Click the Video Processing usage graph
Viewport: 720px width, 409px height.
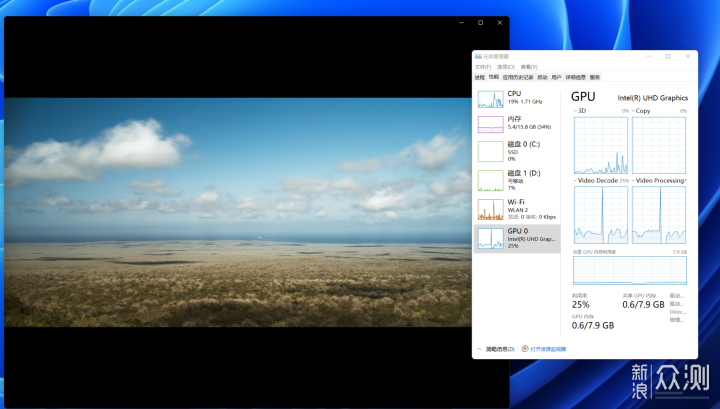click(x=659, y=215)
